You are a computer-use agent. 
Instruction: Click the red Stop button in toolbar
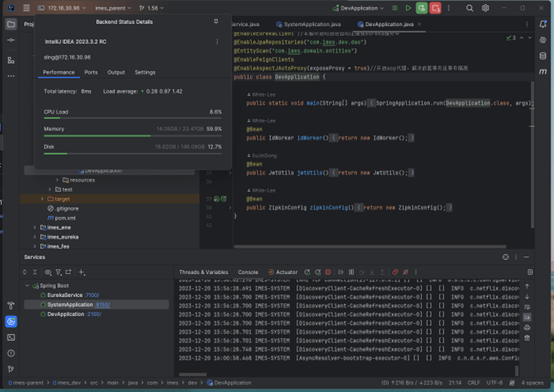[435, 8]
